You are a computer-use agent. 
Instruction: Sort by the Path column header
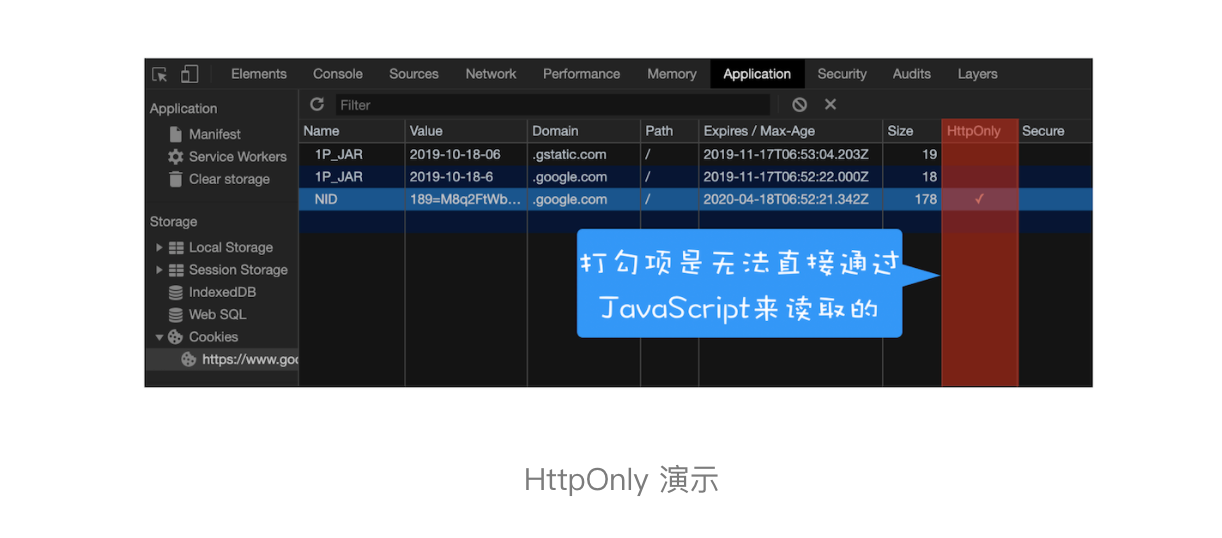tap(669, 131)
